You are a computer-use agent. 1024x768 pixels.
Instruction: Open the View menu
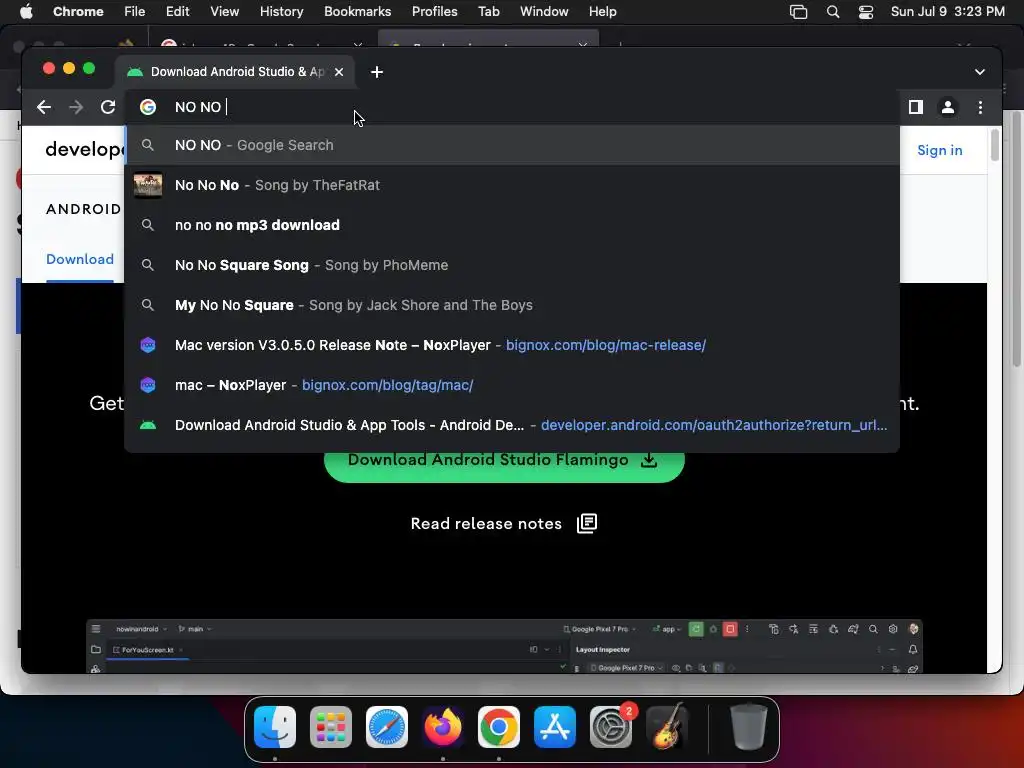click(x=225, y=12)
